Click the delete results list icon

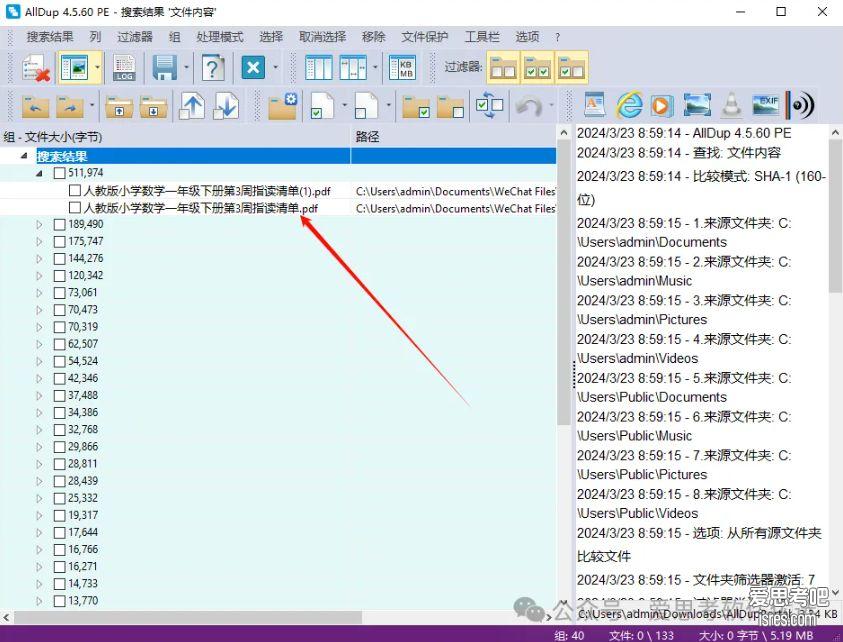click(36, 68)
